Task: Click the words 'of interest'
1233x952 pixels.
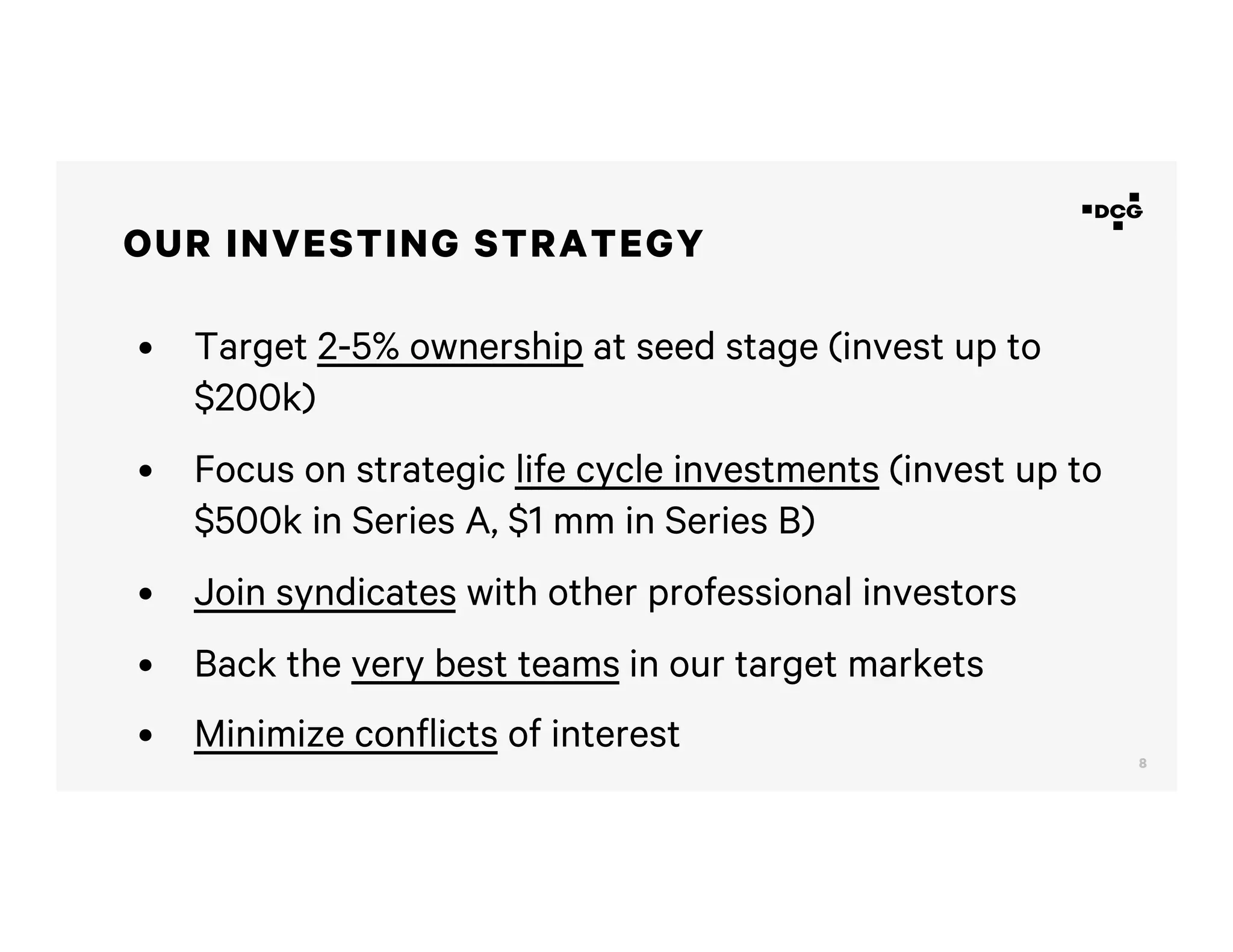Action: [x=594, y=734]
